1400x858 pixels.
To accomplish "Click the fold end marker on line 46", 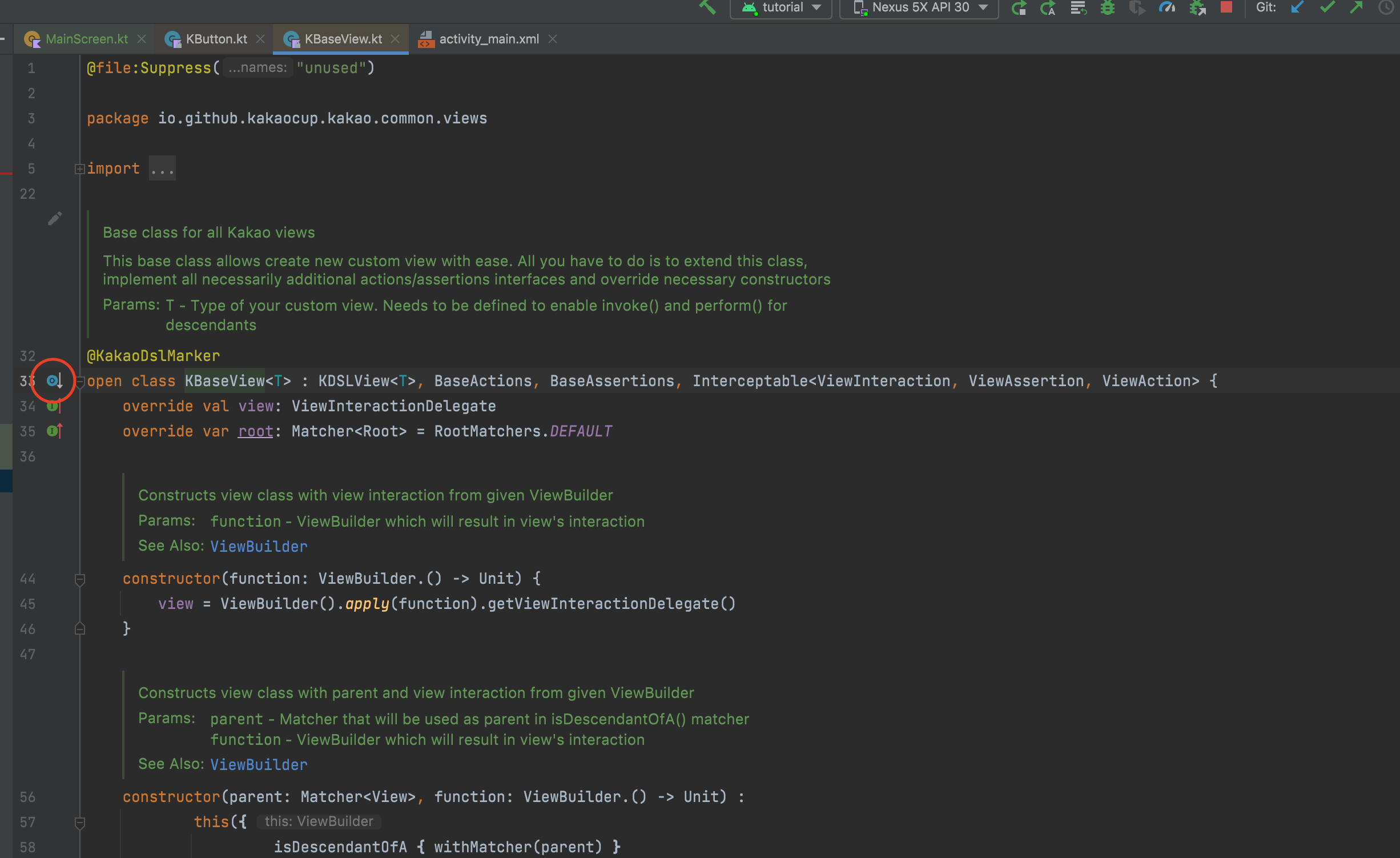I will (80, 629).
